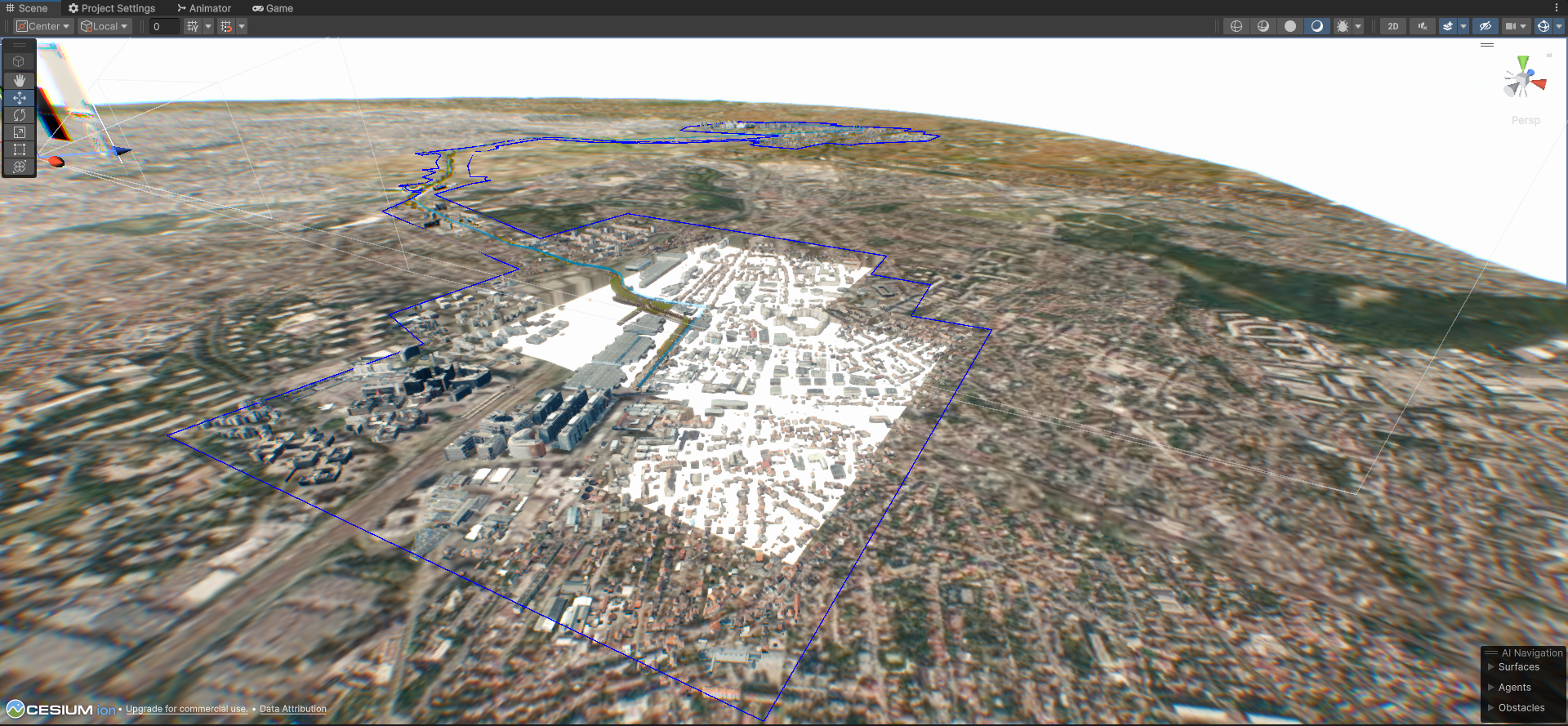Switch to the Game tab
This screenshot has height=726, width=1568.
click(x=273, y=8)
